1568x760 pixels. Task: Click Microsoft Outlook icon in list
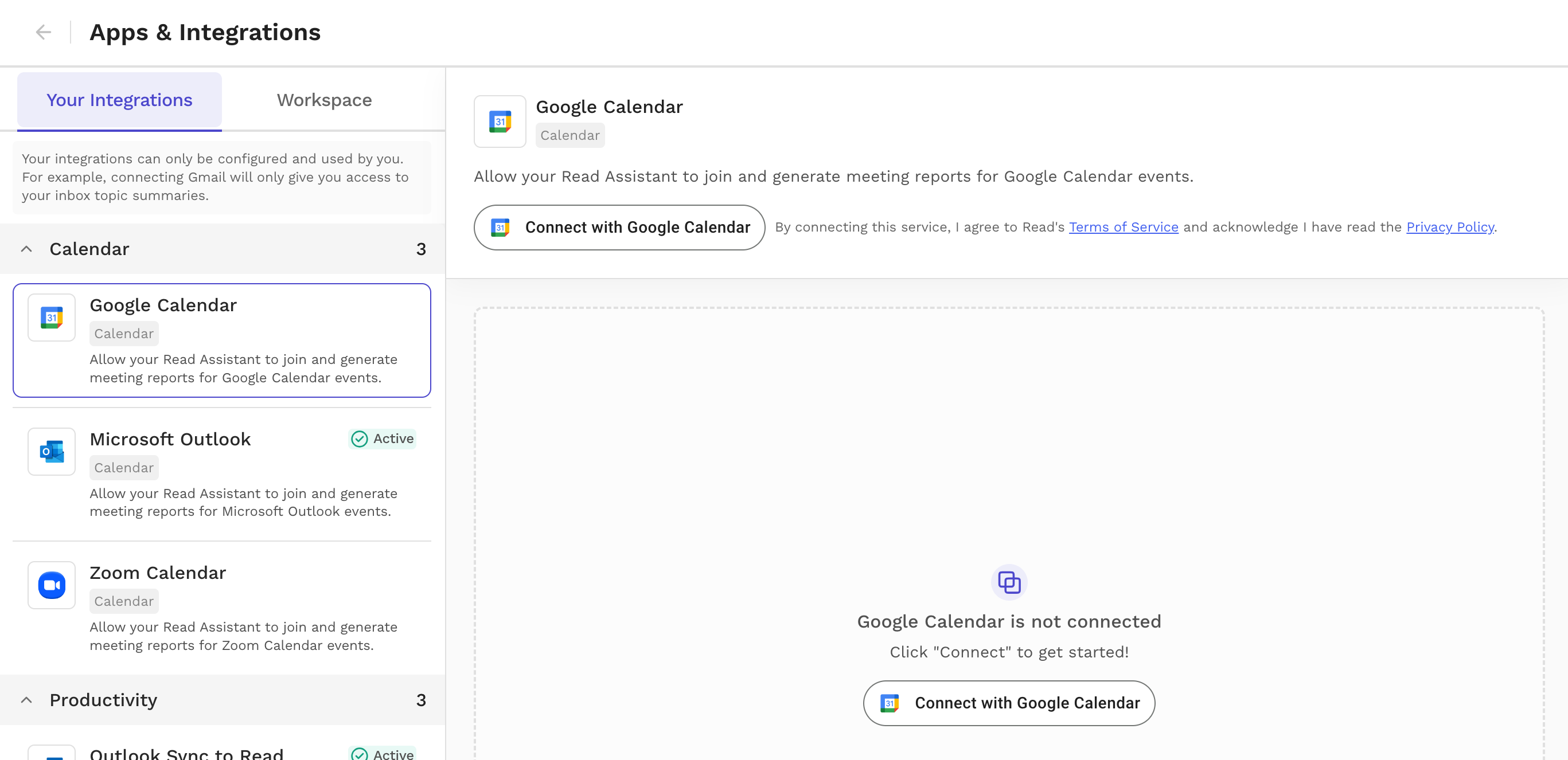tap(52, 452)
